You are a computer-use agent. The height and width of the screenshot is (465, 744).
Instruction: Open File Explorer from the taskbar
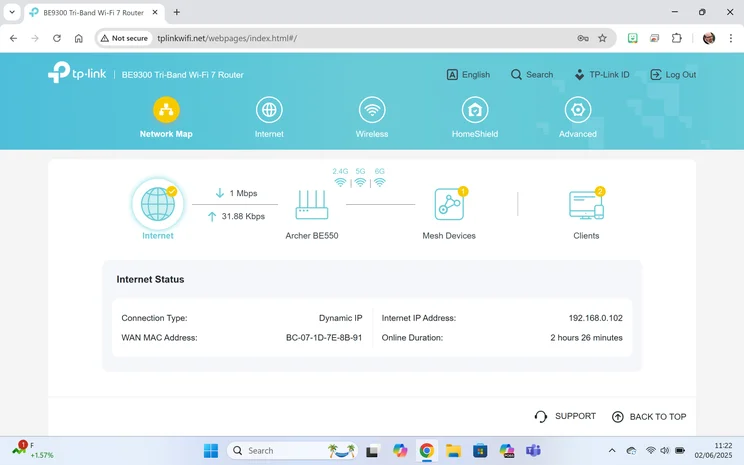[453, 451]
